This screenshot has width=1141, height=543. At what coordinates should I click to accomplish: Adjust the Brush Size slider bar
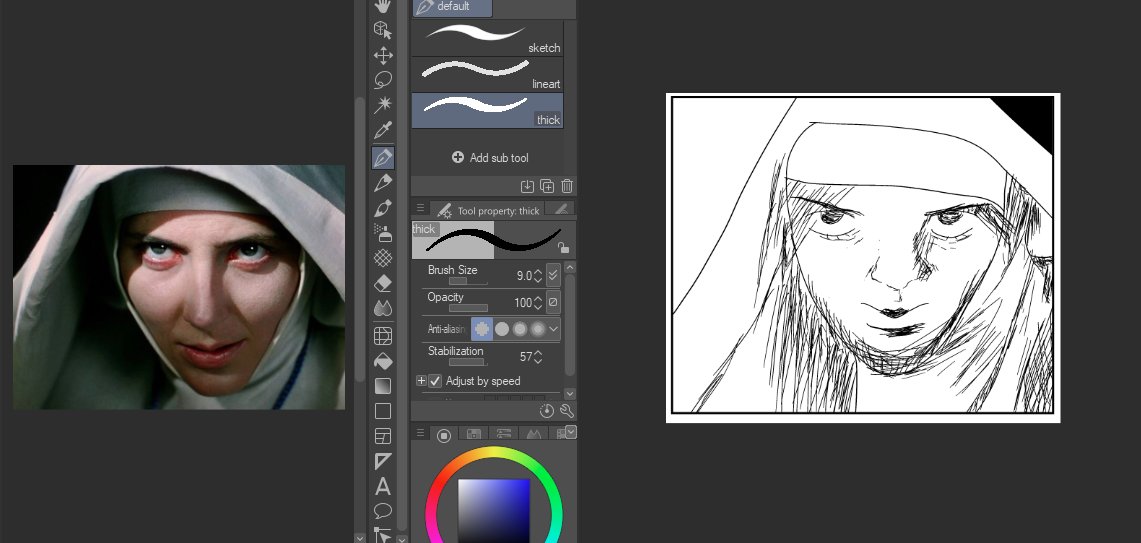point(468,281)
